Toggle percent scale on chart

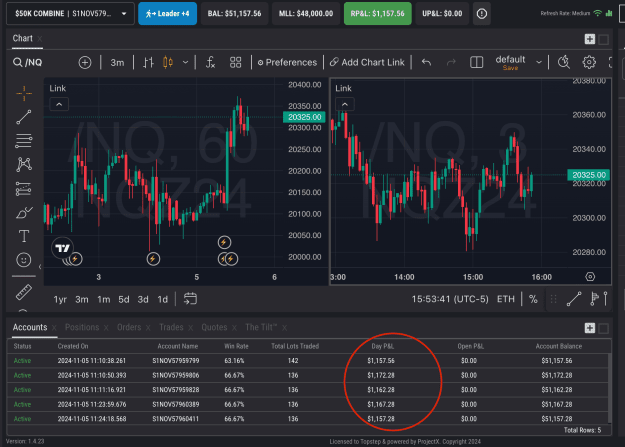pyautogui.click(x=533, y=299)
